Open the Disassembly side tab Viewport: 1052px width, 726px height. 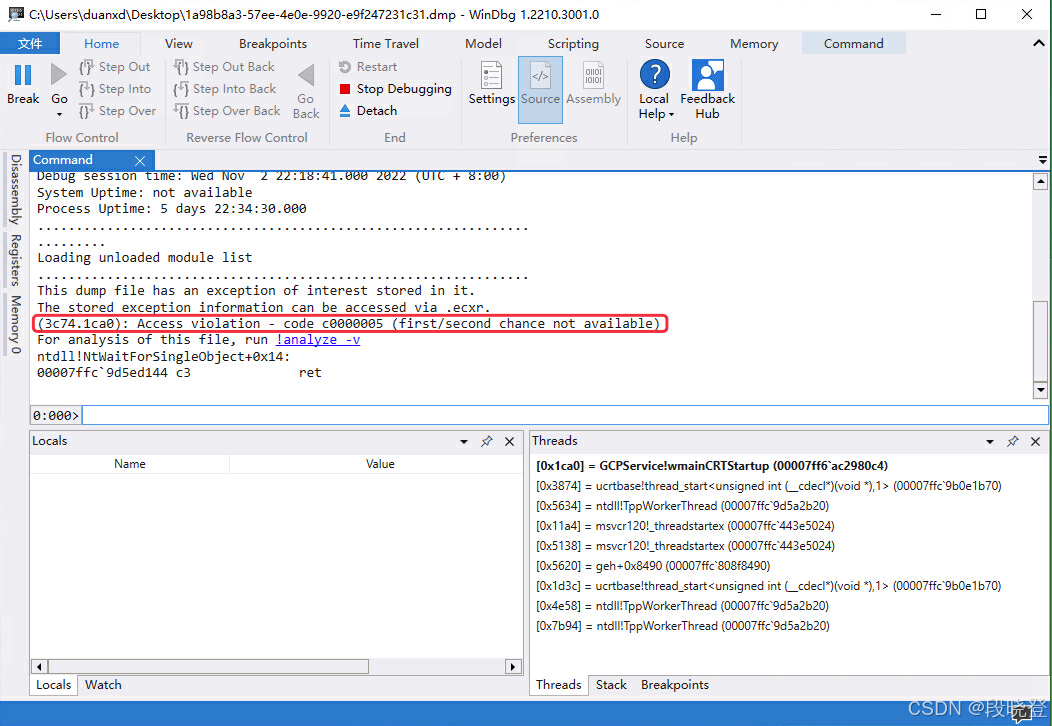(15, 190)
